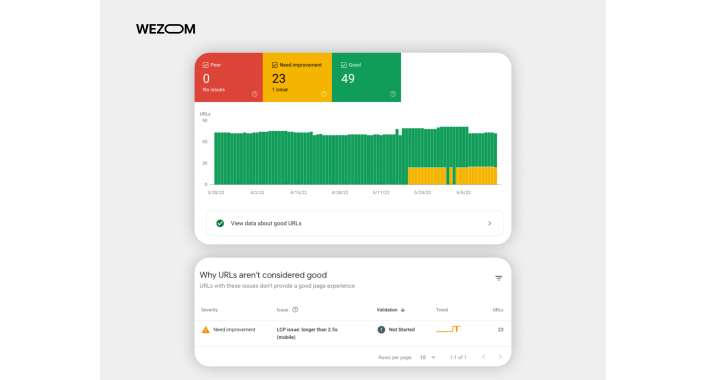Click the Good green summary card

point(366,78)
